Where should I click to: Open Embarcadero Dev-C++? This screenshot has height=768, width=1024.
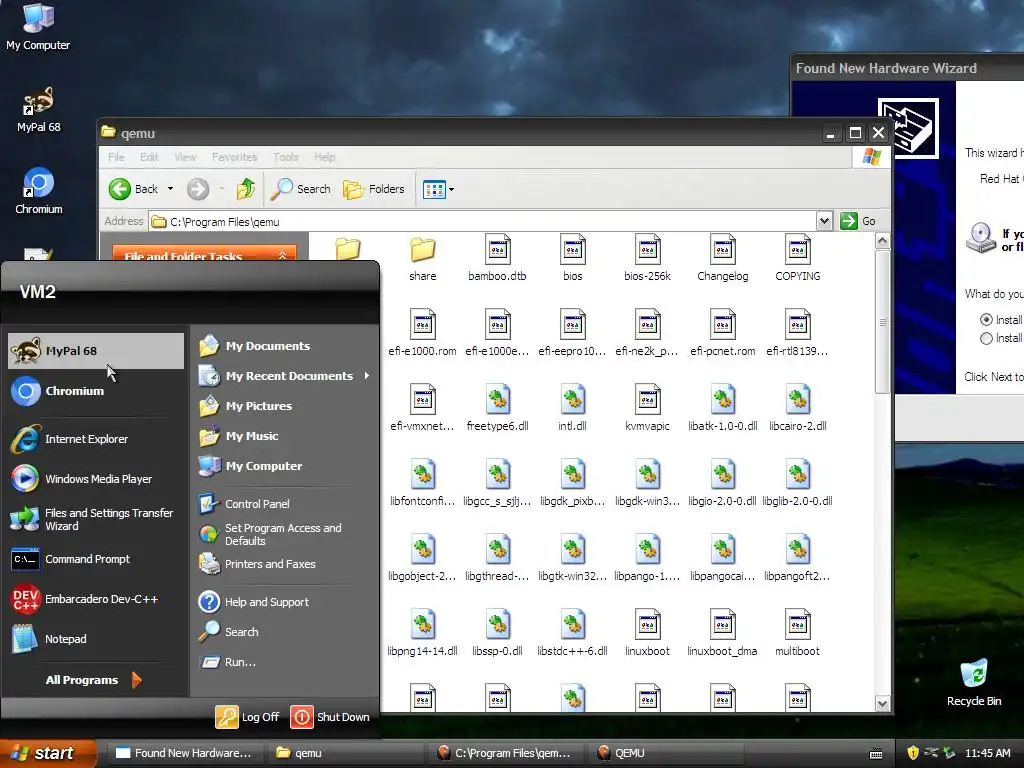[96, 599]
